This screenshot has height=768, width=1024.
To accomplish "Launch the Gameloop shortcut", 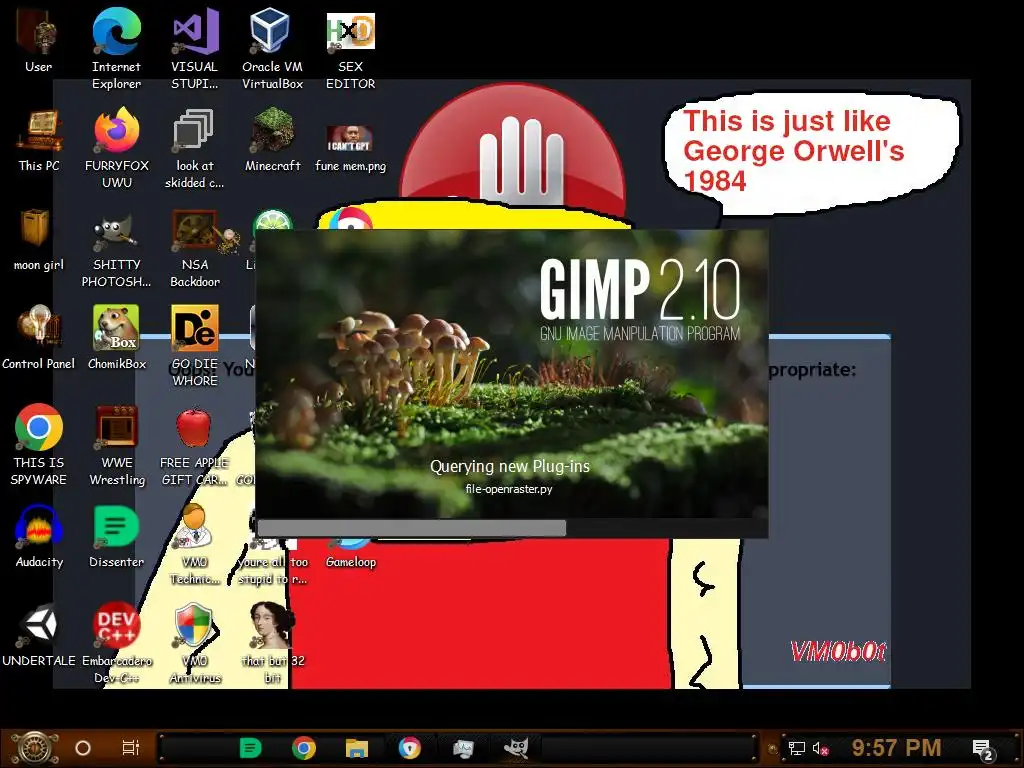I will click(351, 552).
